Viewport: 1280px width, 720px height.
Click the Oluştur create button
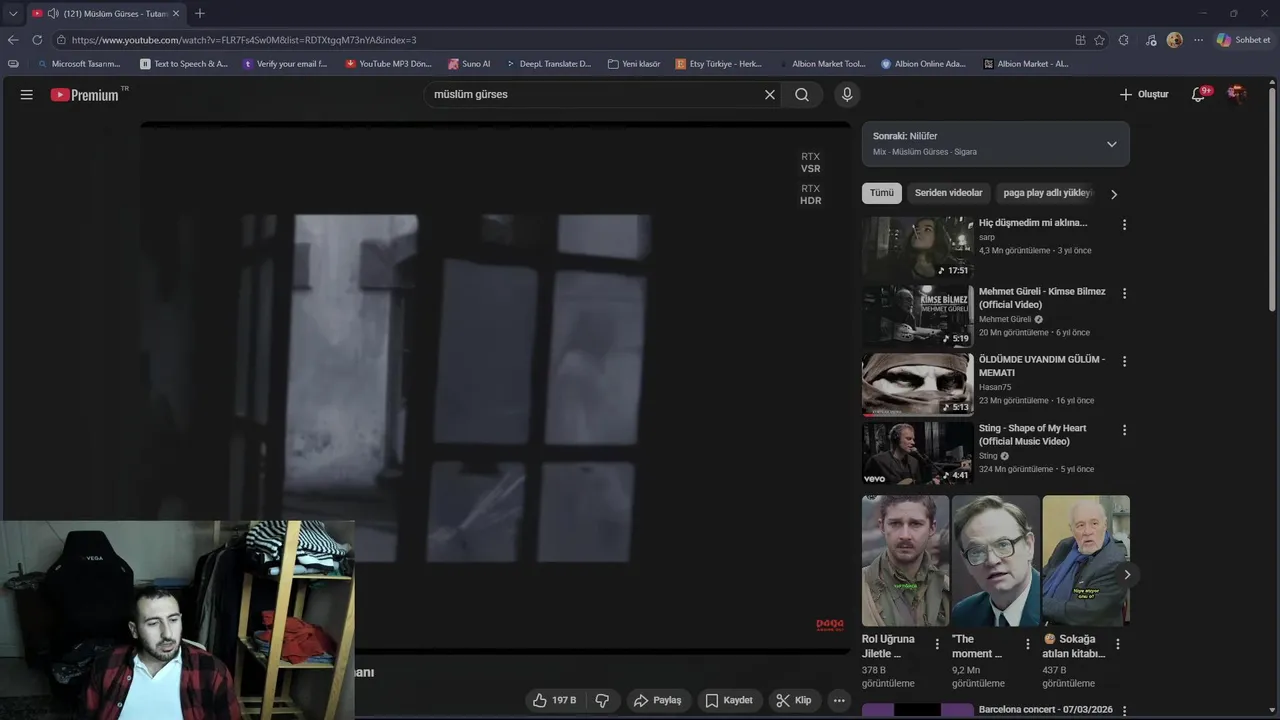[x=1144, y=94]
